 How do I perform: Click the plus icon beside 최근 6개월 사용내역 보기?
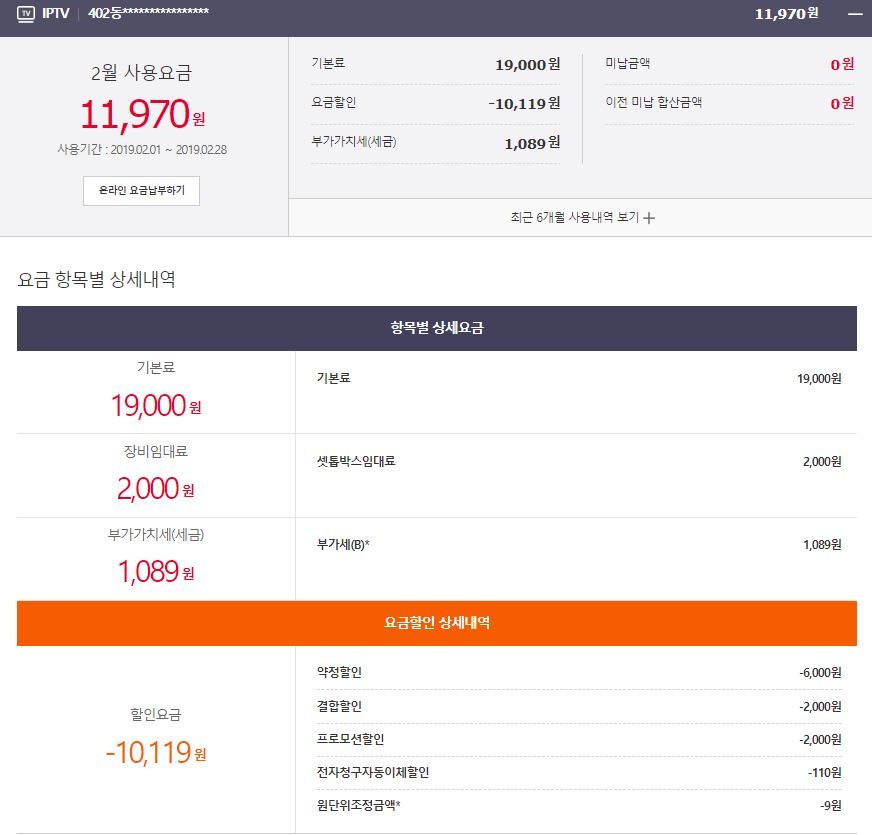649,218
